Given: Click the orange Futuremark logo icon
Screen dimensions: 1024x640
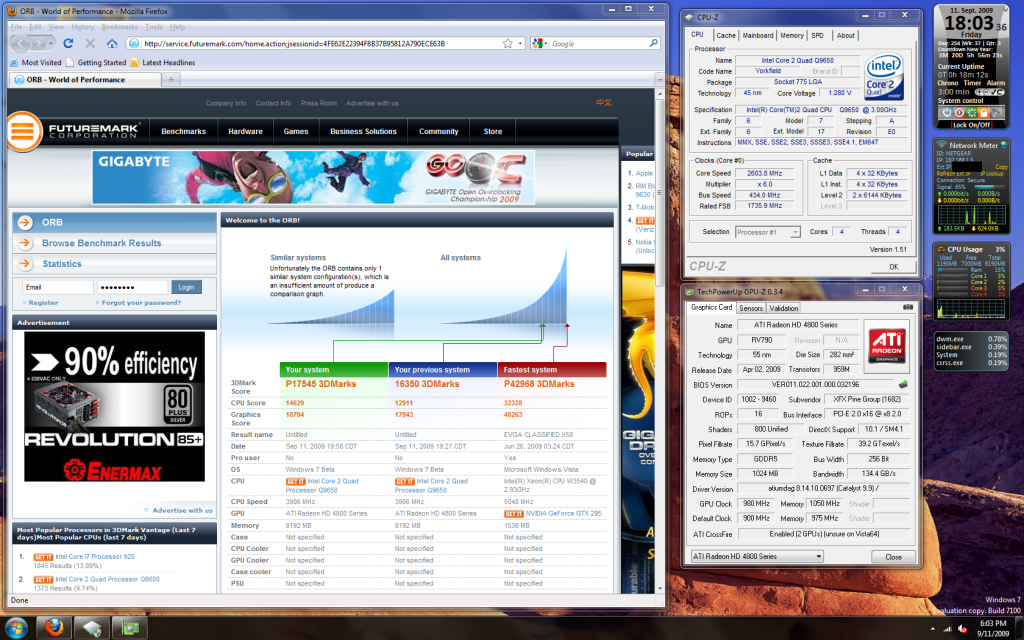Looking at the screenshot, I should pyautogui.click(x=24, y=131).
